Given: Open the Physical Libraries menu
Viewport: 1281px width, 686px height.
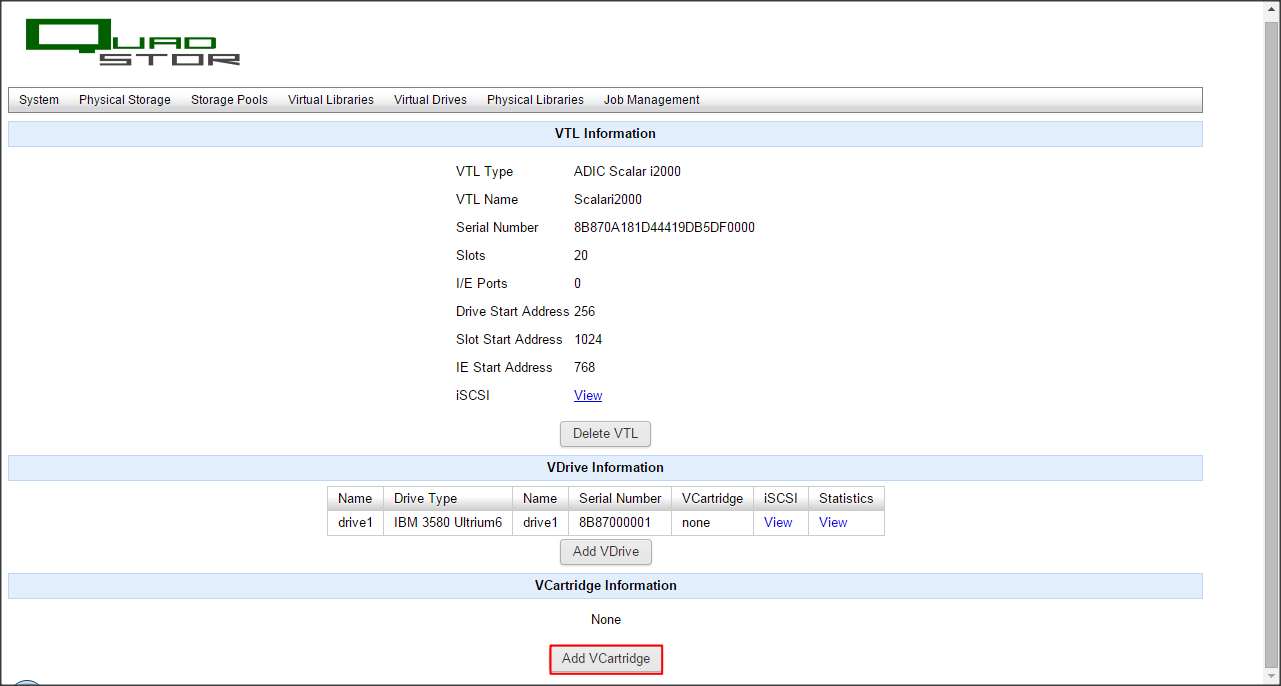Looking at the screenshot, I should click(535, 100).
